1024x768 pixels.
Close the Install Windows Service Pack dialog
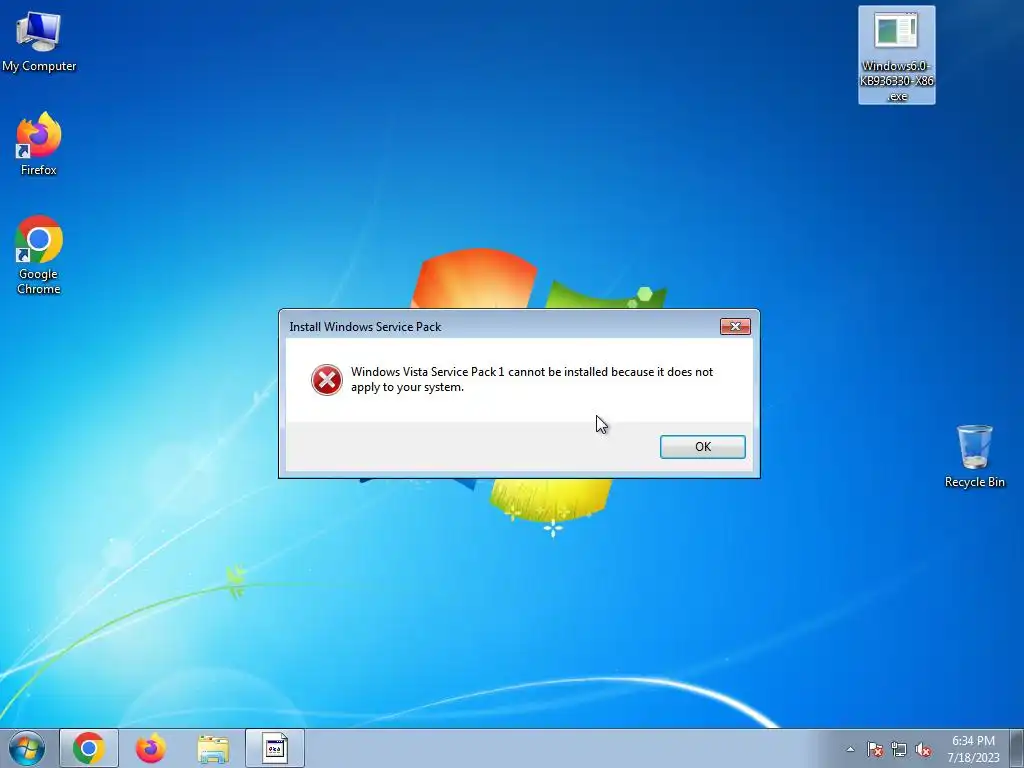pos(735,327)
